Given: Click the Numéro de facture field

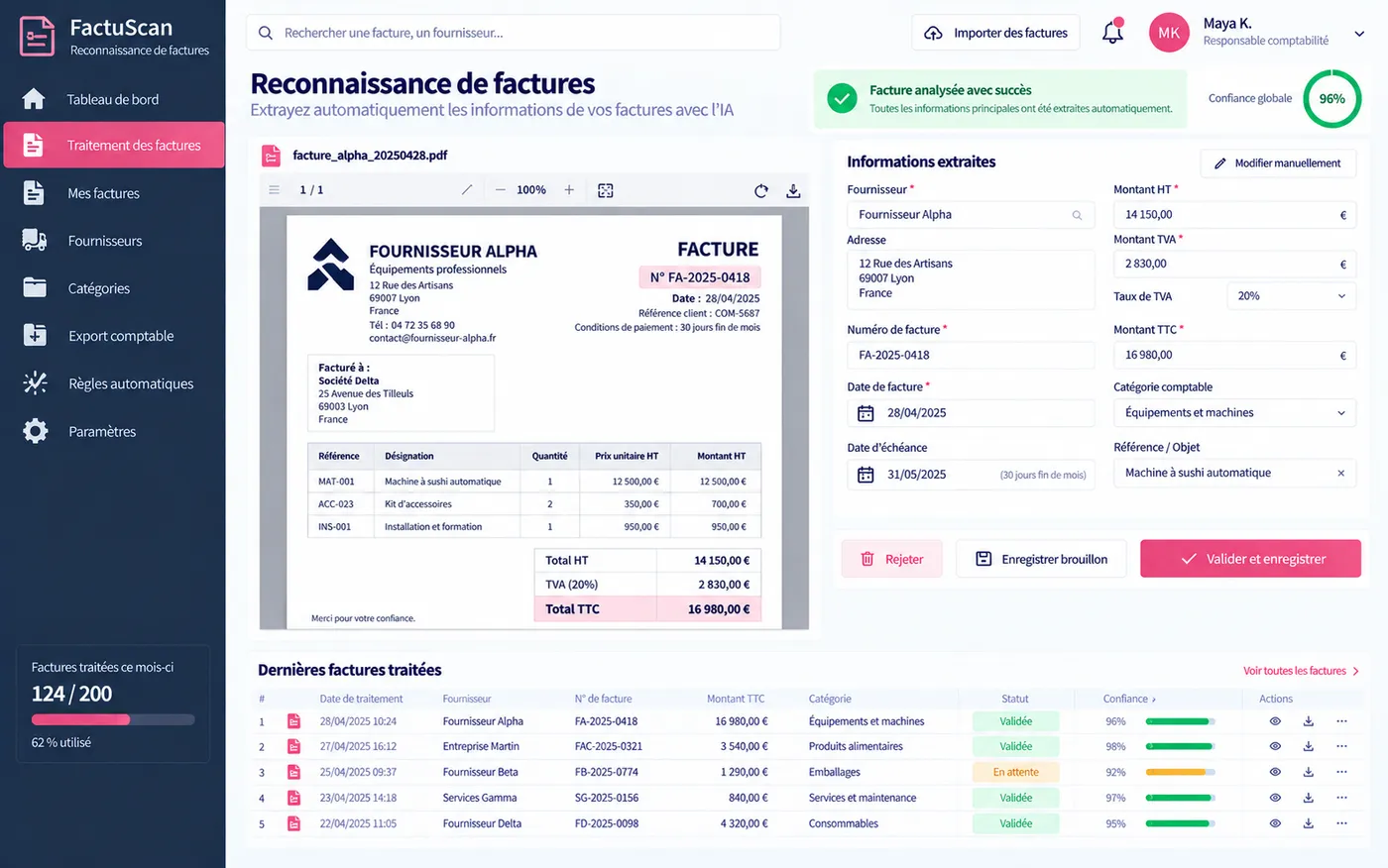Looking at the screenshot, I should coord(971,355).
